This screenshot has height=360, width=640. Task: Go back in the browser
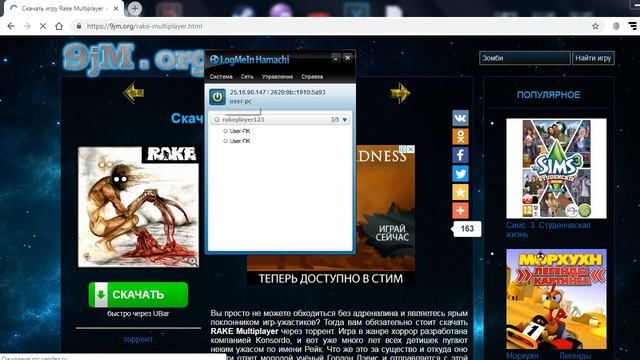11,26
